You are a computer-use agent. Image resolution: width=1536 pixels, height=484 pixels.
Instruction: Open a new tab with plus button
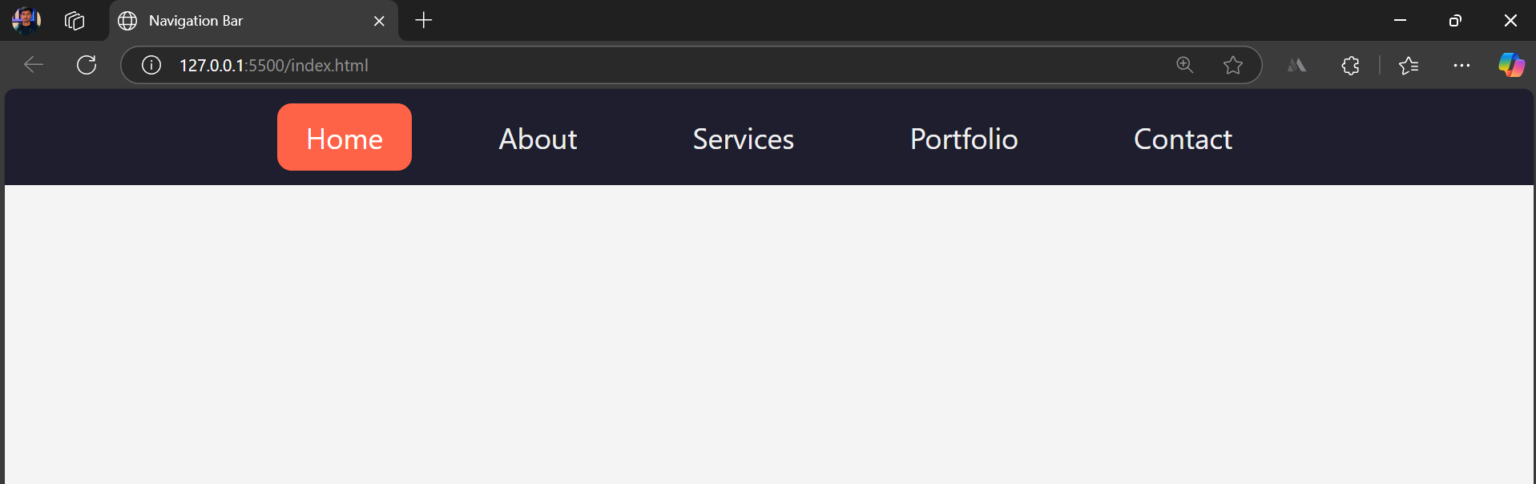424,20
